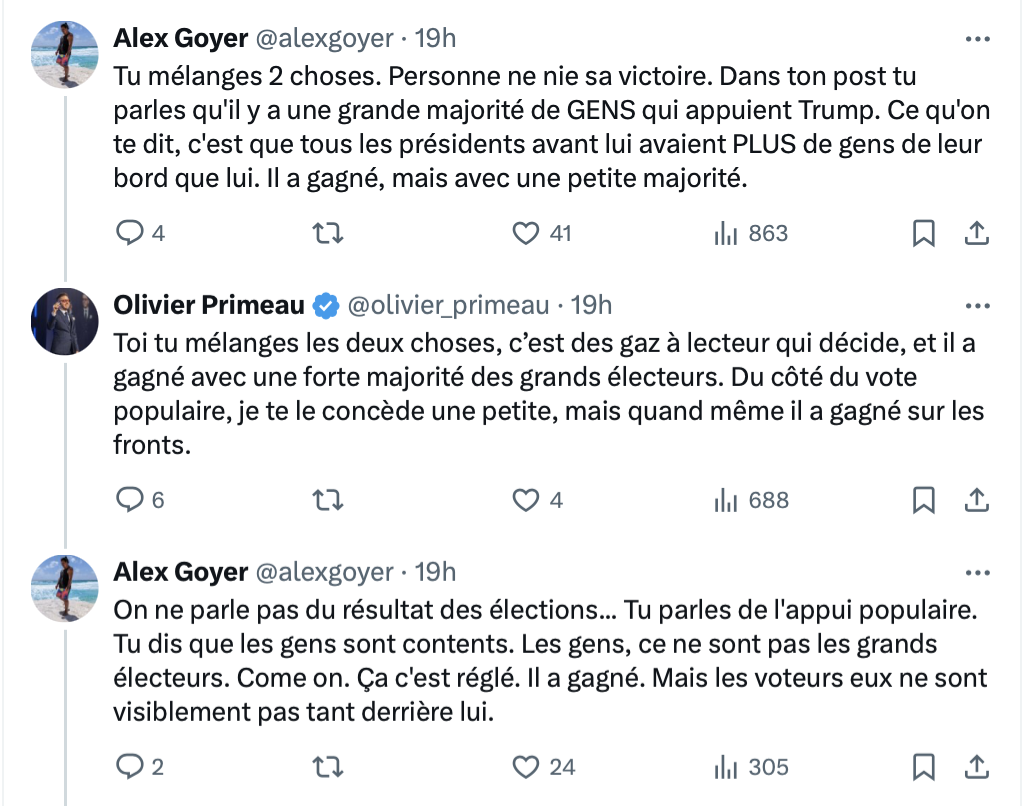1026x806 pixels.
Task: Share the last Alex Goyer tweet
Action: (x=976, y=767)
